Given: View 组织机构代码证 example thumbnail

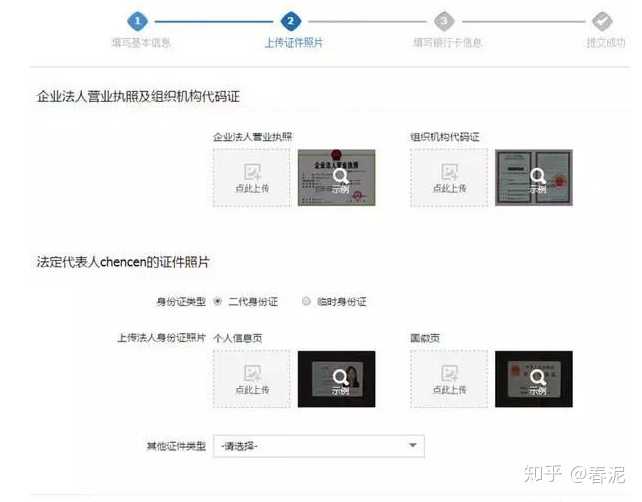Looking at the screenshot, I should (534, 178).
